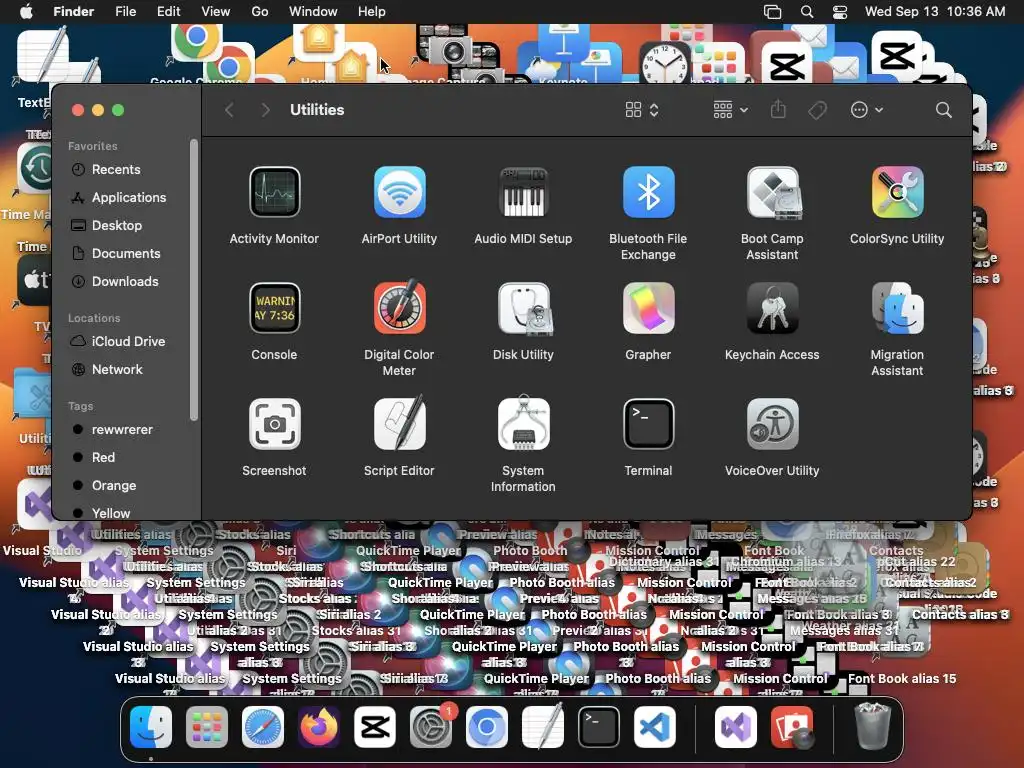
Task: Click the Finder search magnifier icon
Action: [943, 110]
